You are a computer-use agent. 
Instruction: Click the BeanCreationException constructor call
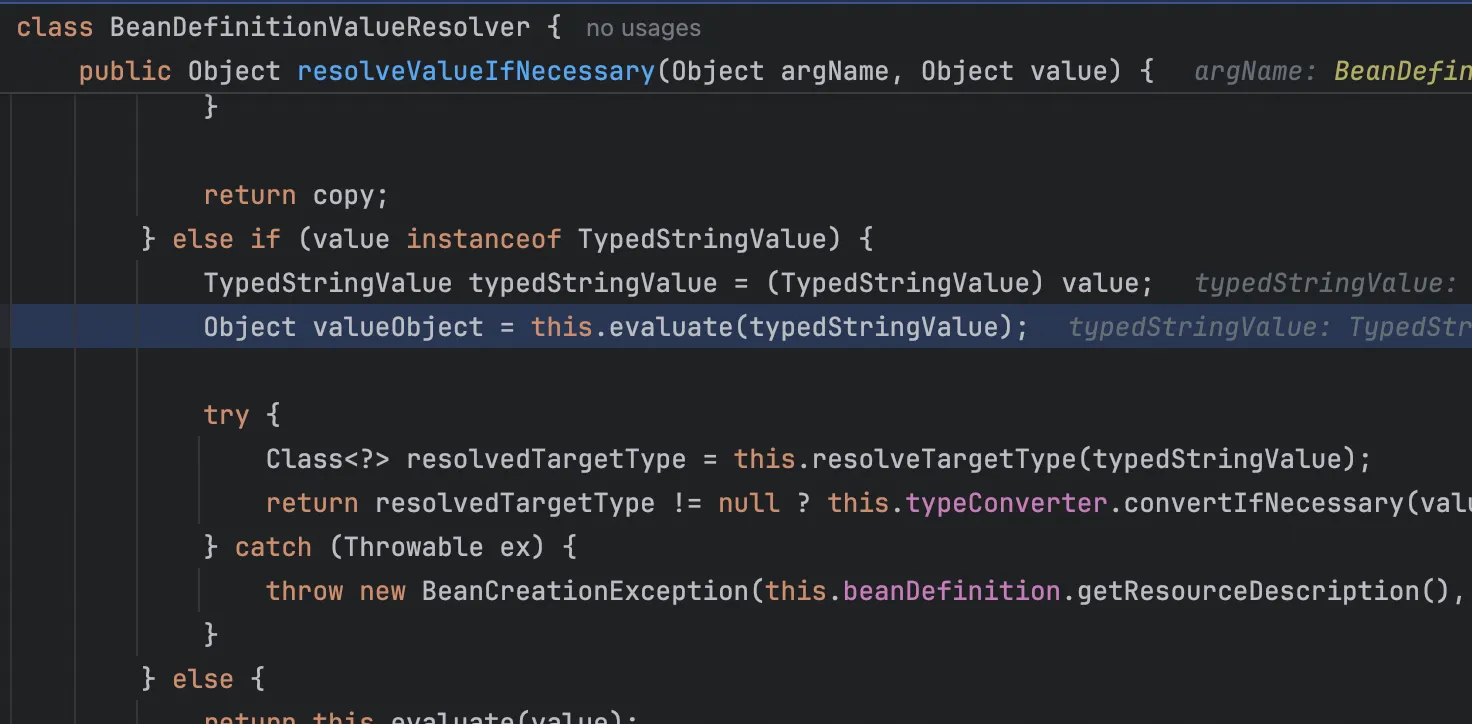(x=585, y=591)
